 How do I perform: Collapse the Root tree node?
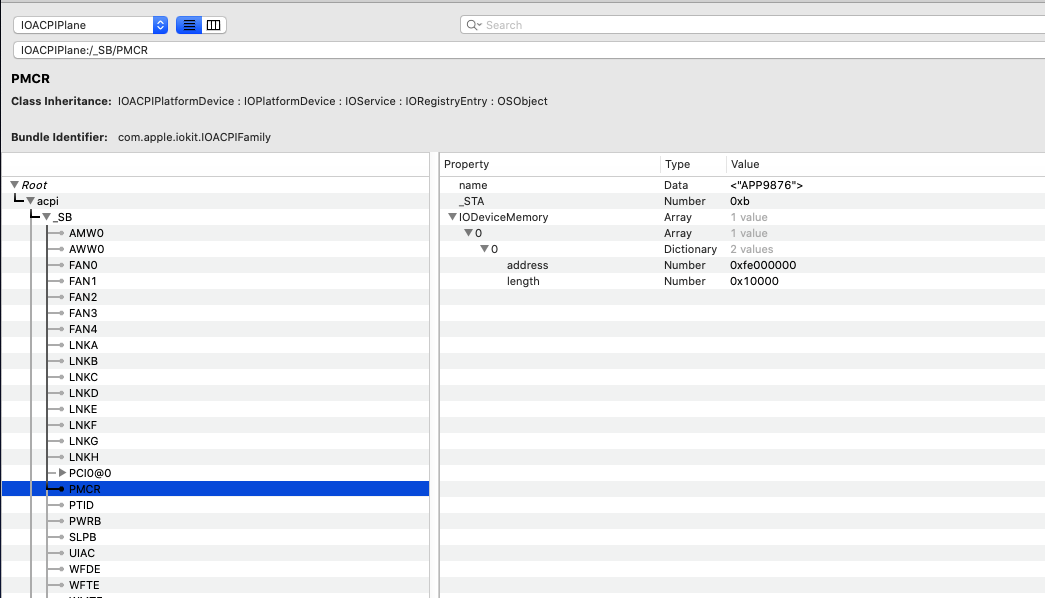click(x=14, y=185)
